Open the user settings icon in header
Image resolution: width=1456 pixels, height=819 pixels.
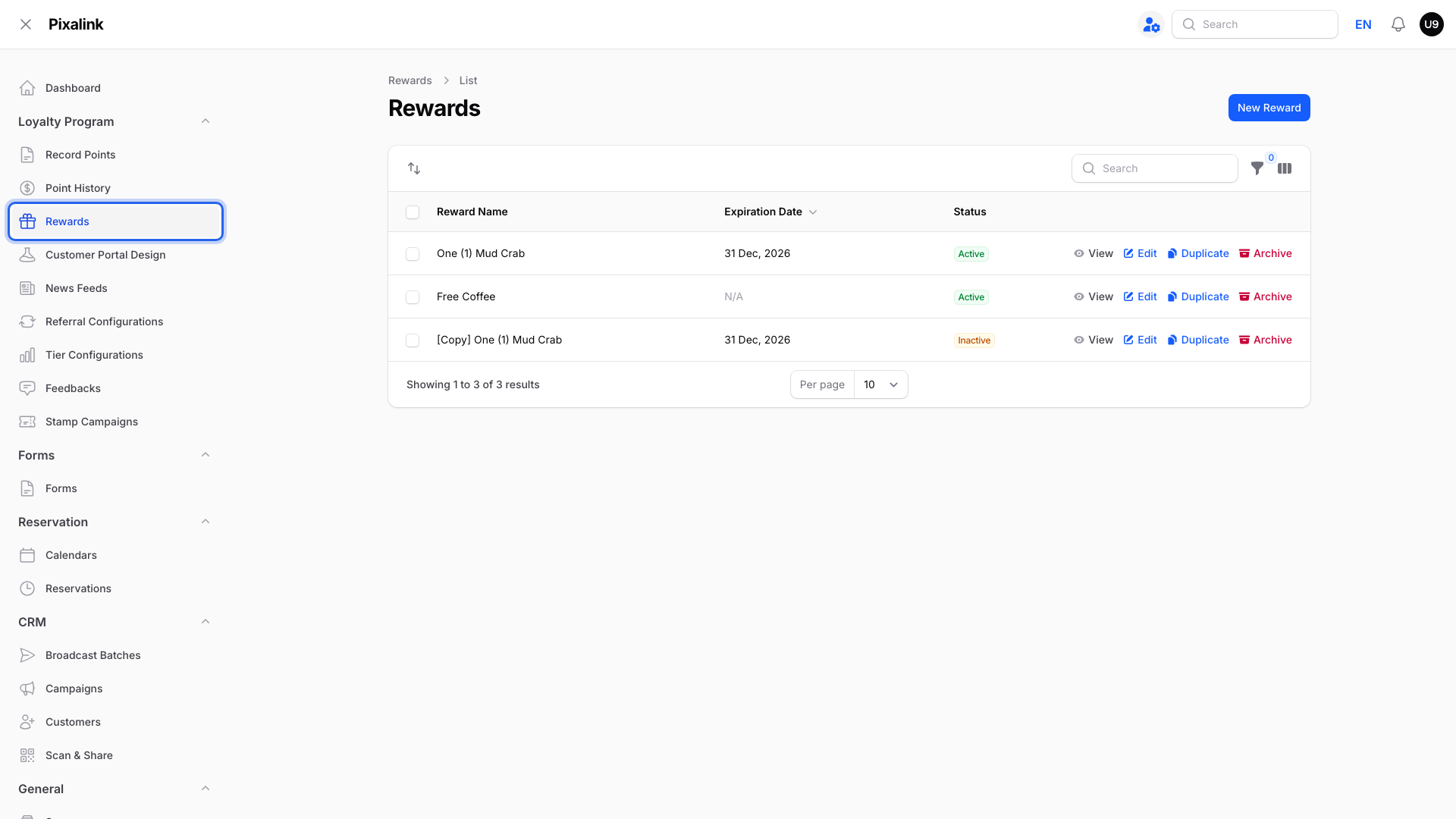click(1151, 24)
